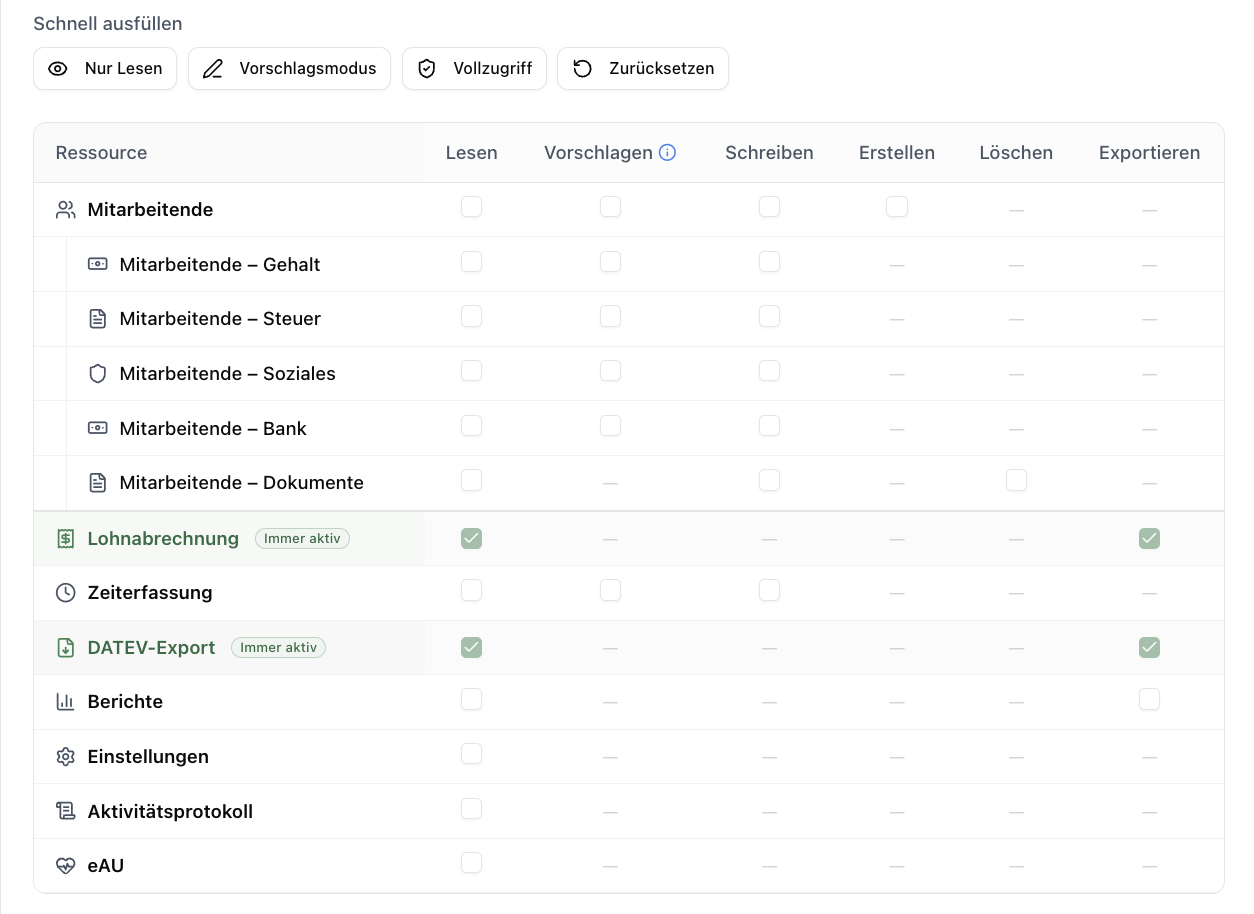Enable Lesen for Aktivitätsprotokoll

point(471,808)
